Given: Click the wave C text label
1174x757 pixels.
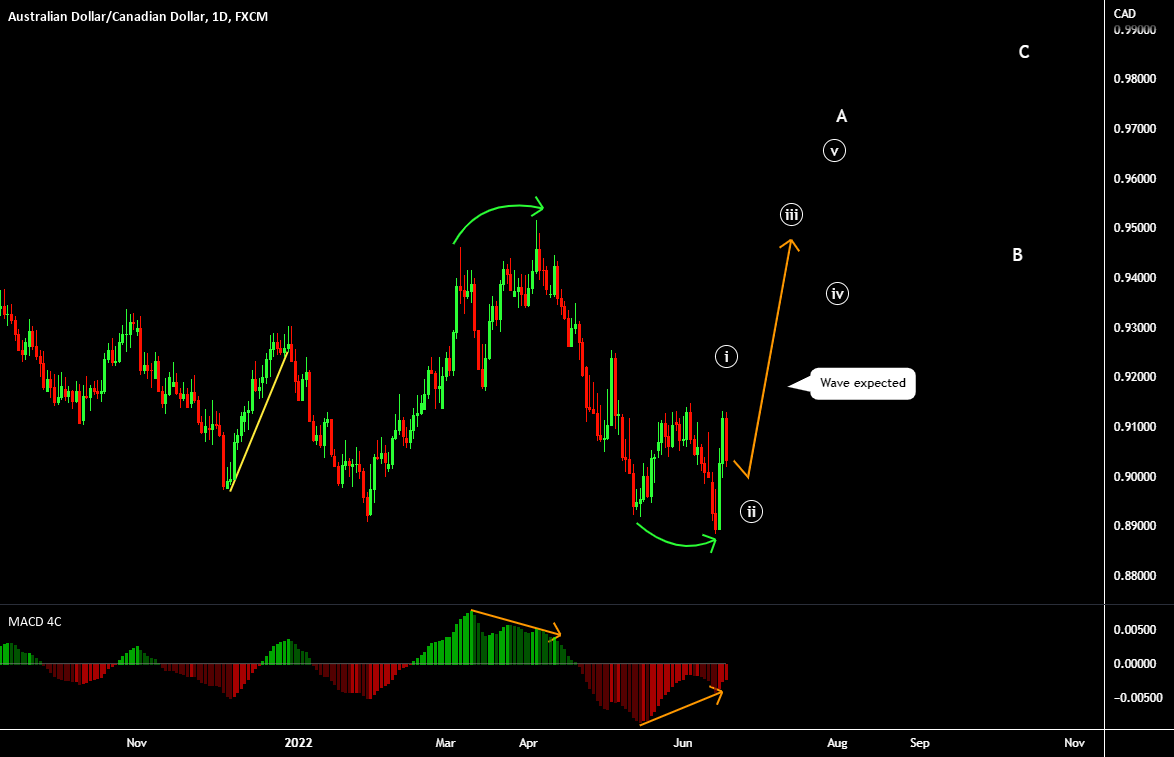Looking at the screenshot, I should pos(1024,52).
